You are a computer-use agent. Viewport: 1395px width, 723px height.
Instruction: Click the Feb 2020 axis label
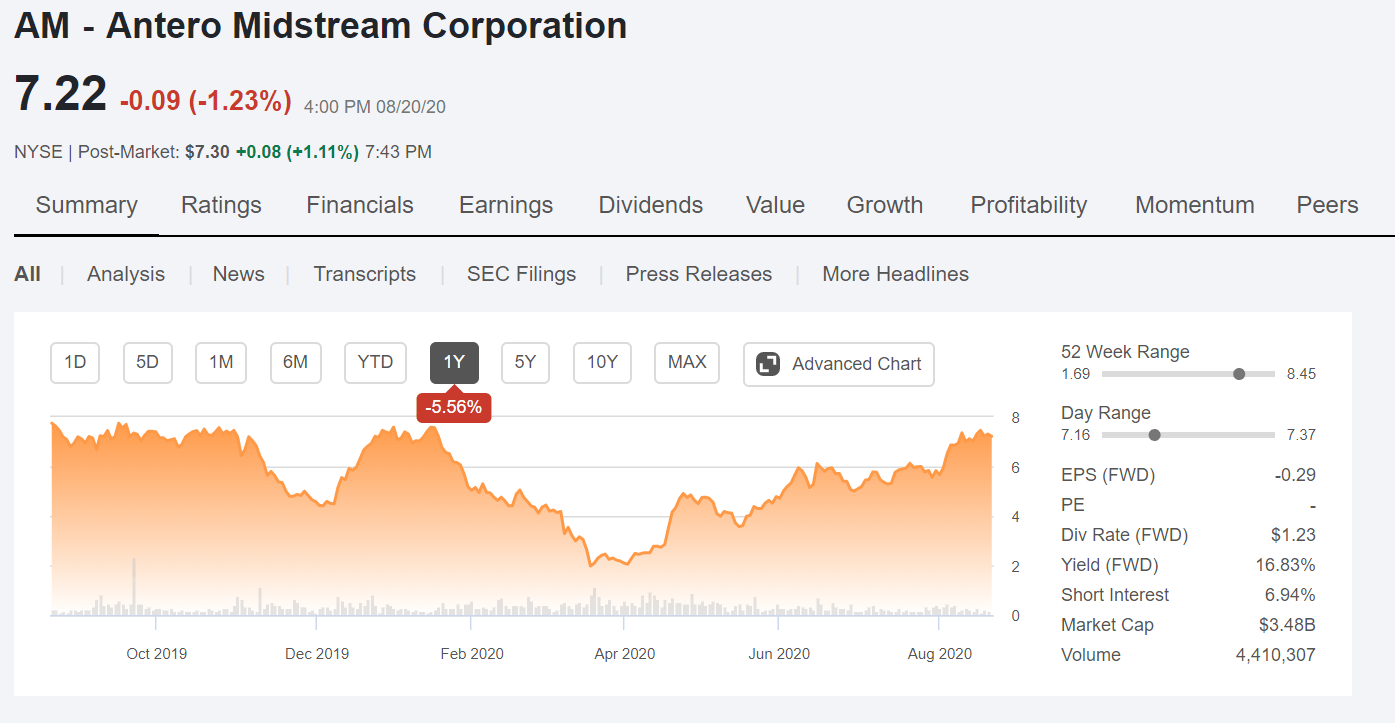472,654
